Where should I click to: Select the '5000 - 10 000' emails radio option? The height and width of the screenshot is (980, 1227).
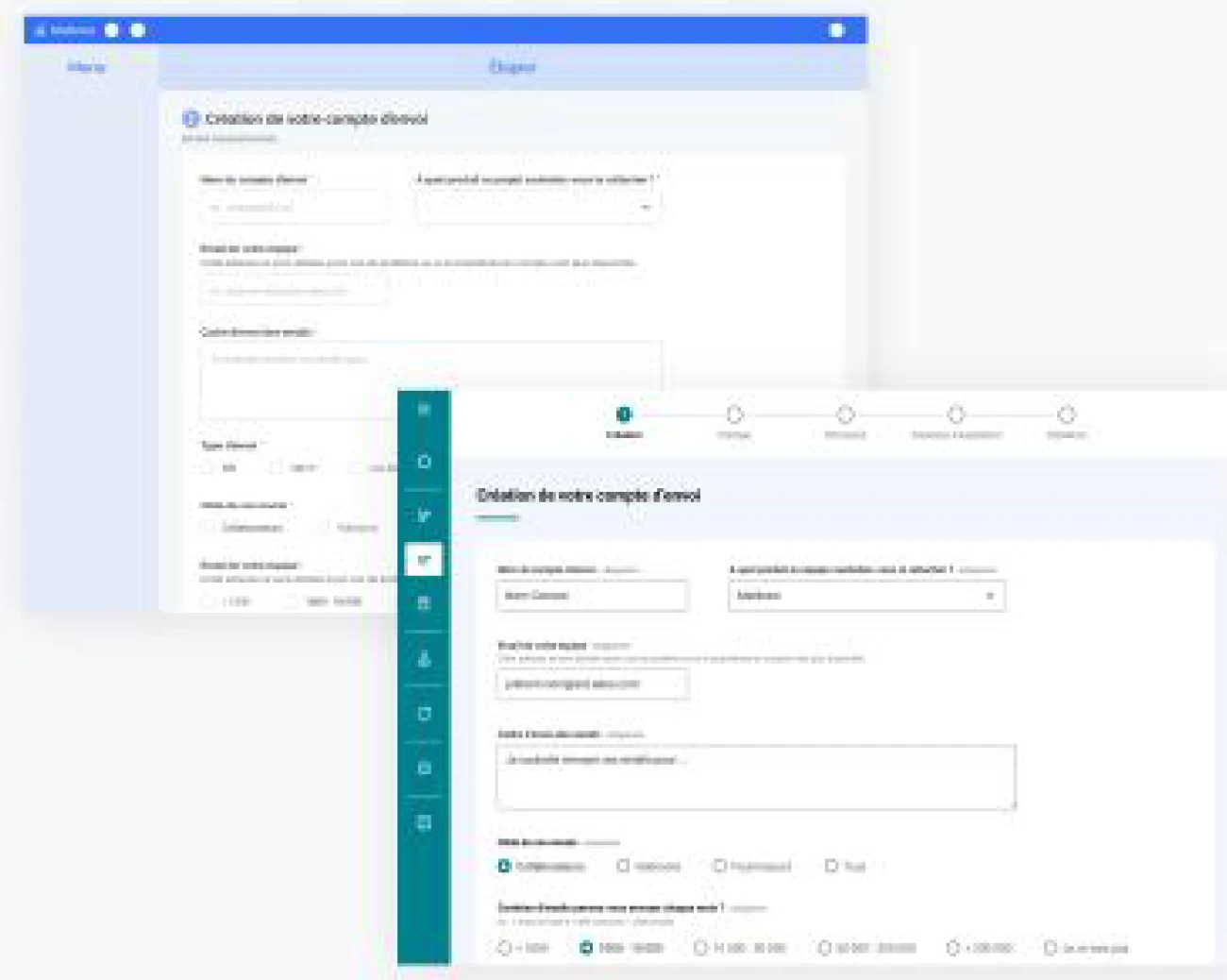click(586, 948)
